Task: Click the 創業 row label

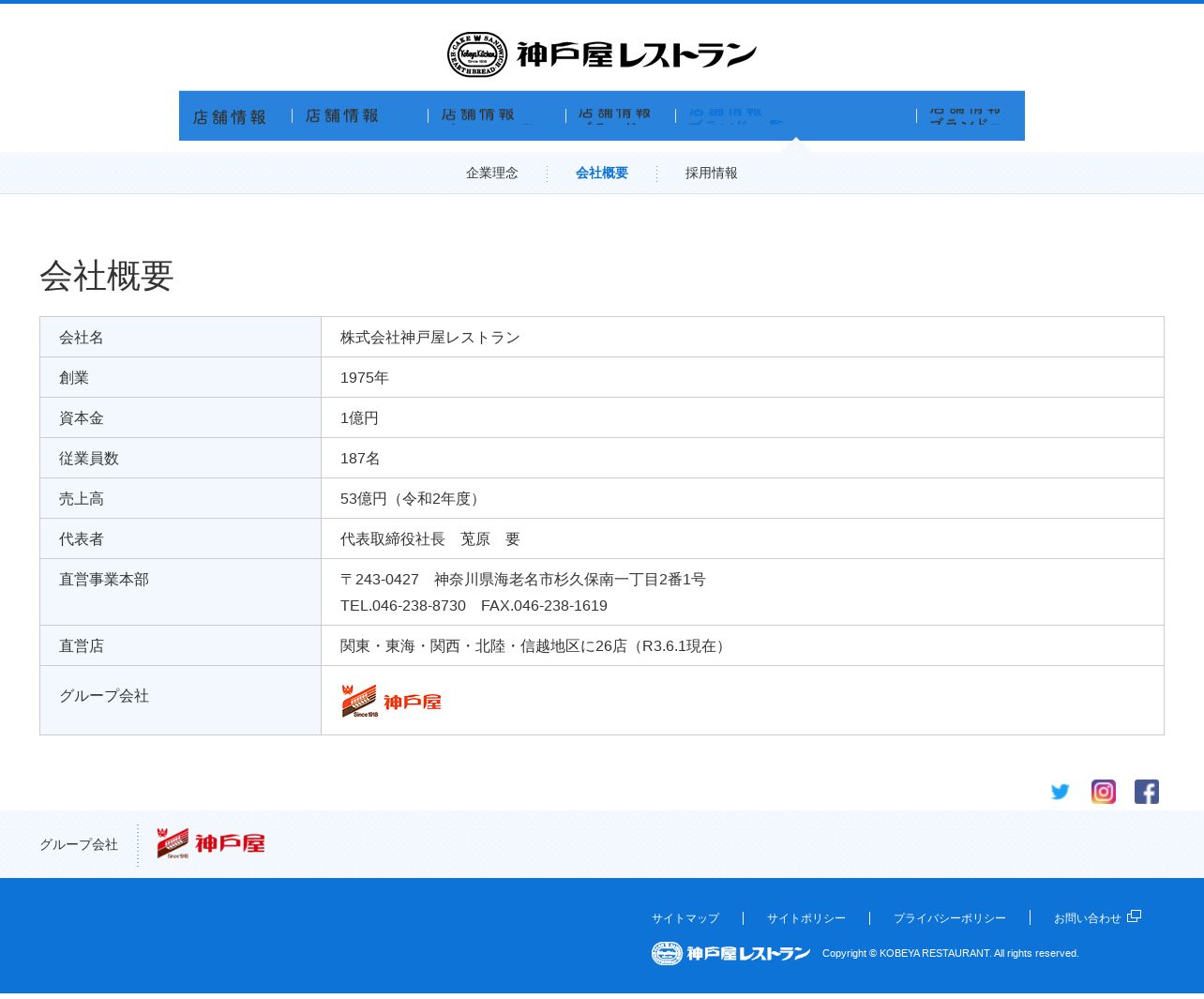Action: (74, 378)
